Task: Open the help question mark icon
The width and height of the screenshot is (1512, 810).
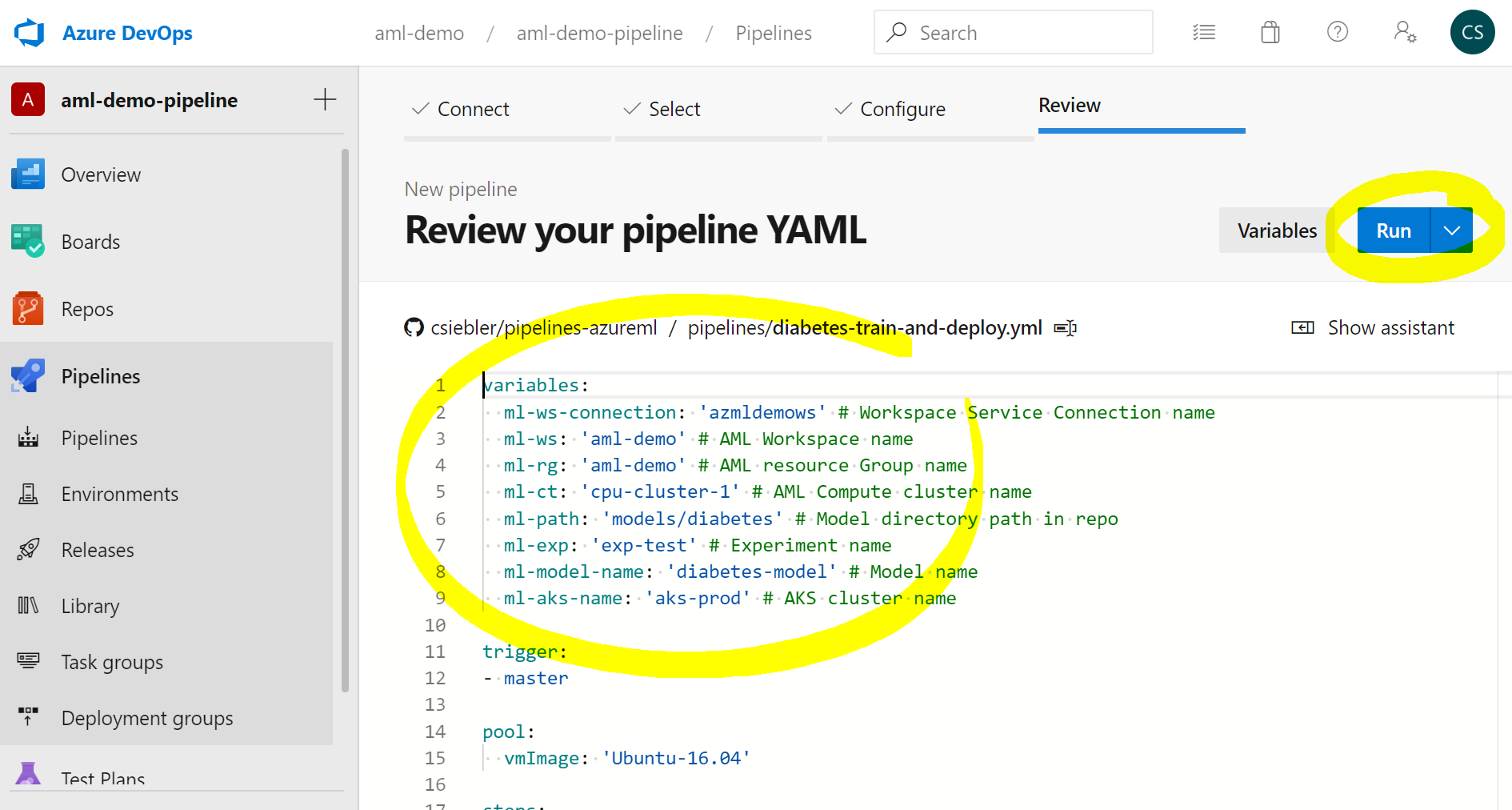Action: pos(1338,32)
